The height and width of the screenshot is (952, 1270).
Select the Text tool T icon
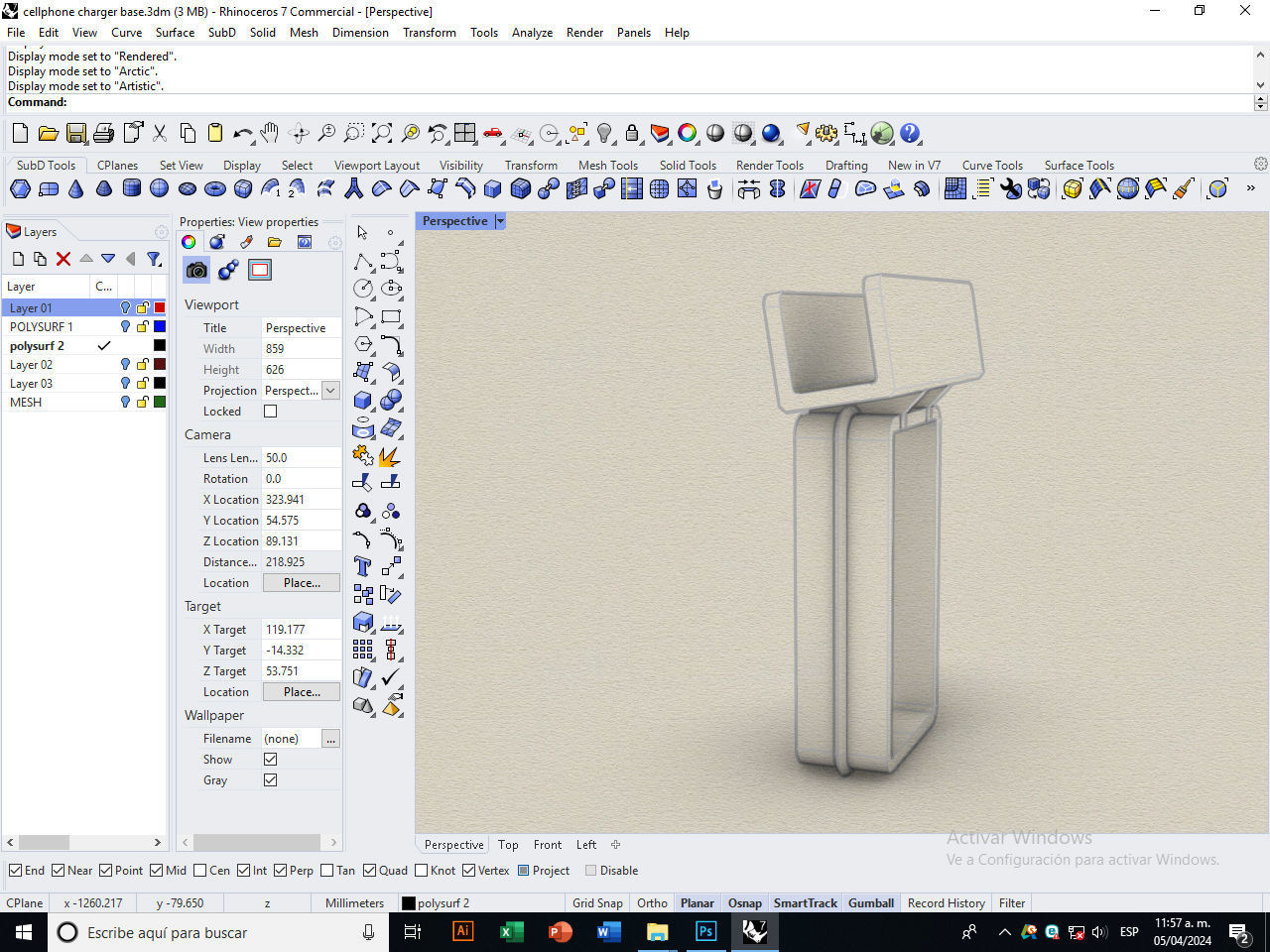(363, 566)
